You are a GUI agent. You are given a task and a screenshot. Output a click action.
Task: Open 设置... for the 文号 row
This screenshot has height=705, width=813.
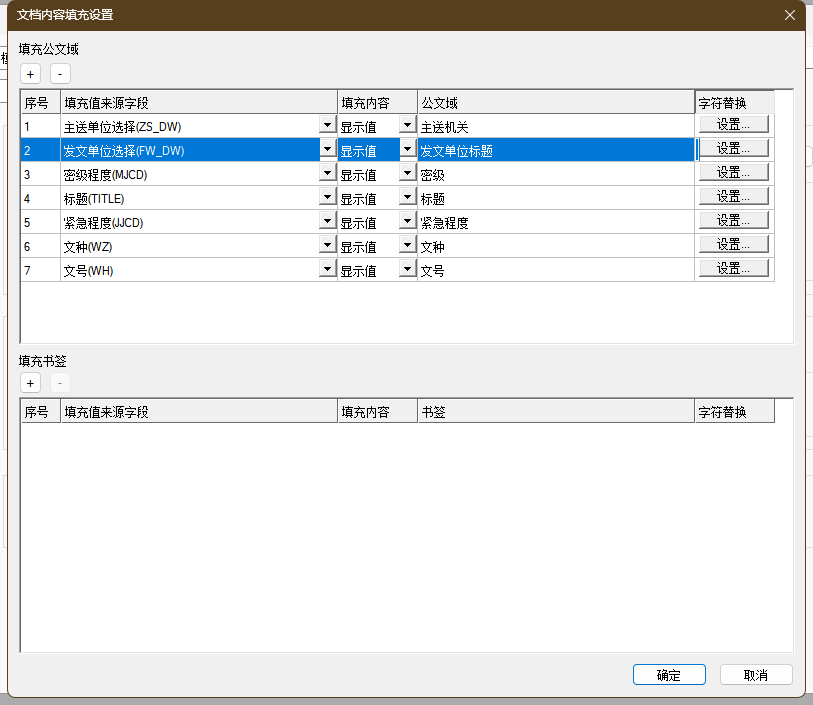pyautogui.click(x=733, y=269)
